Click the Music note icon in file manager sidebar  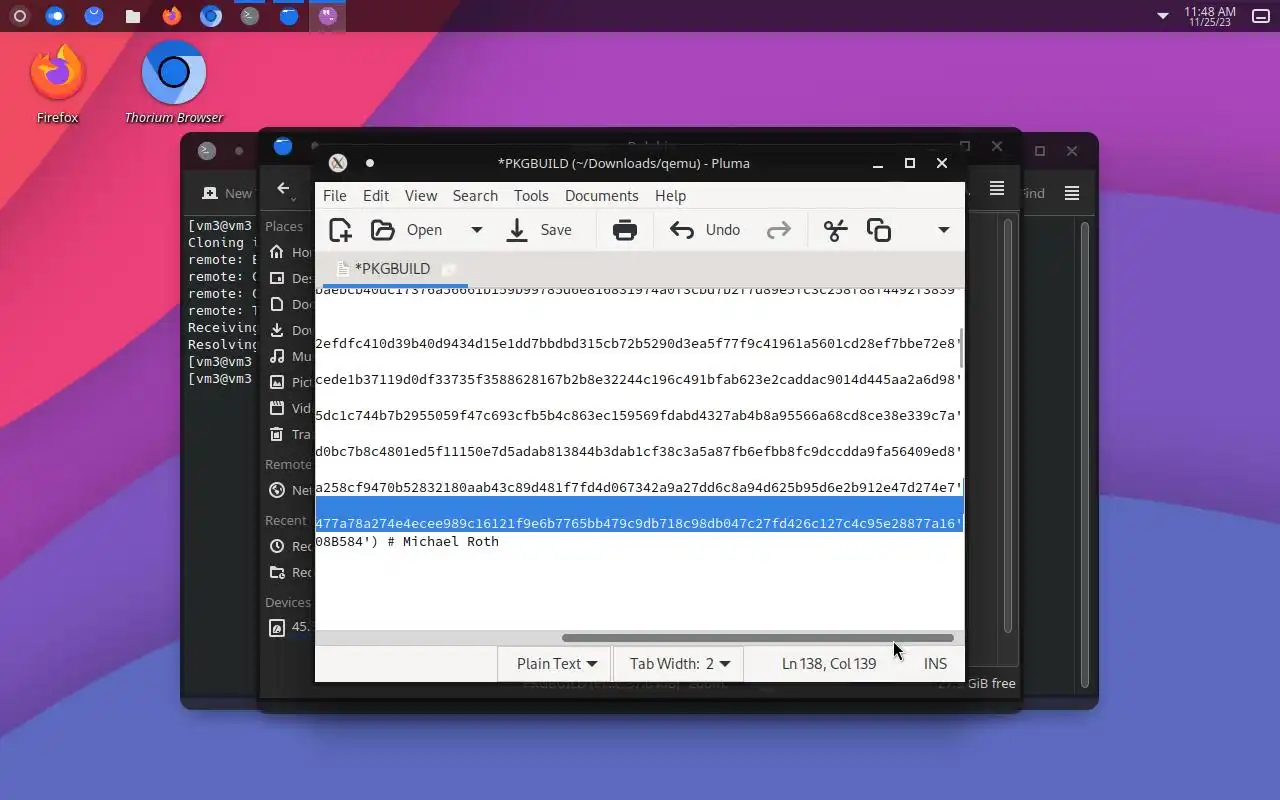pyautogui.click(x=277, y=356)
